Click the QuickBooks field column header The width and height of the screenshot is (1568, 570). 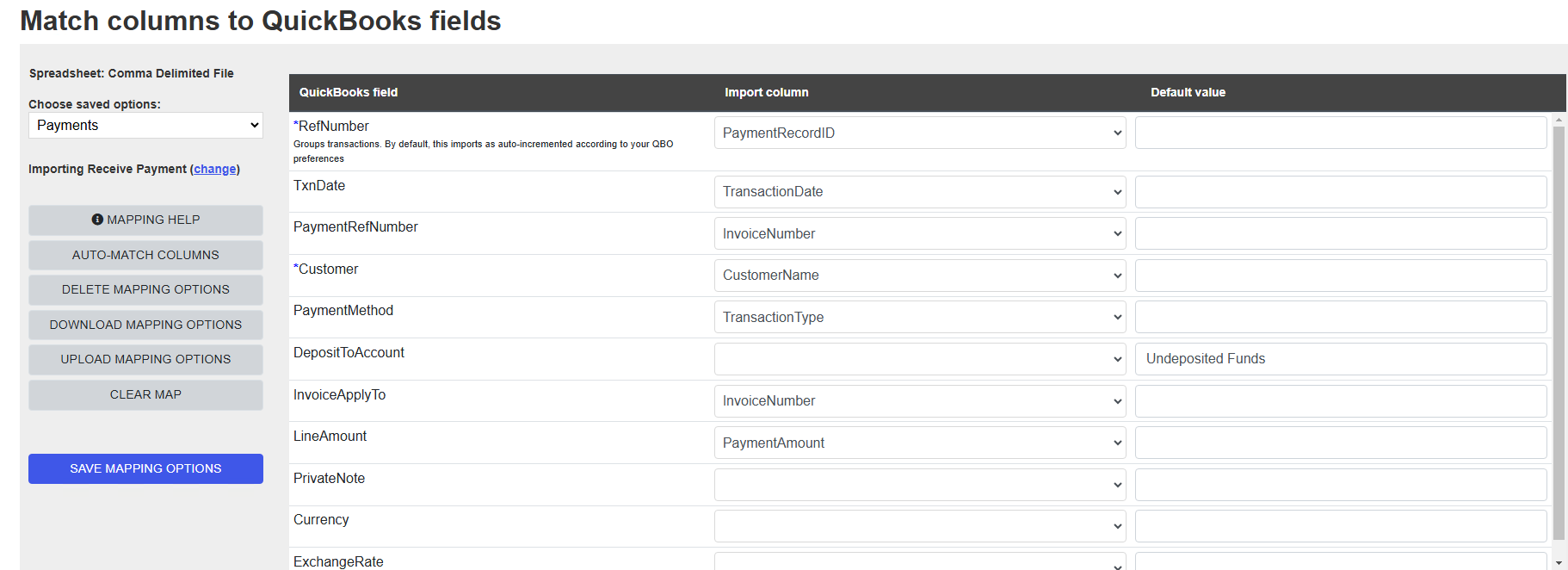coord(349,92)
